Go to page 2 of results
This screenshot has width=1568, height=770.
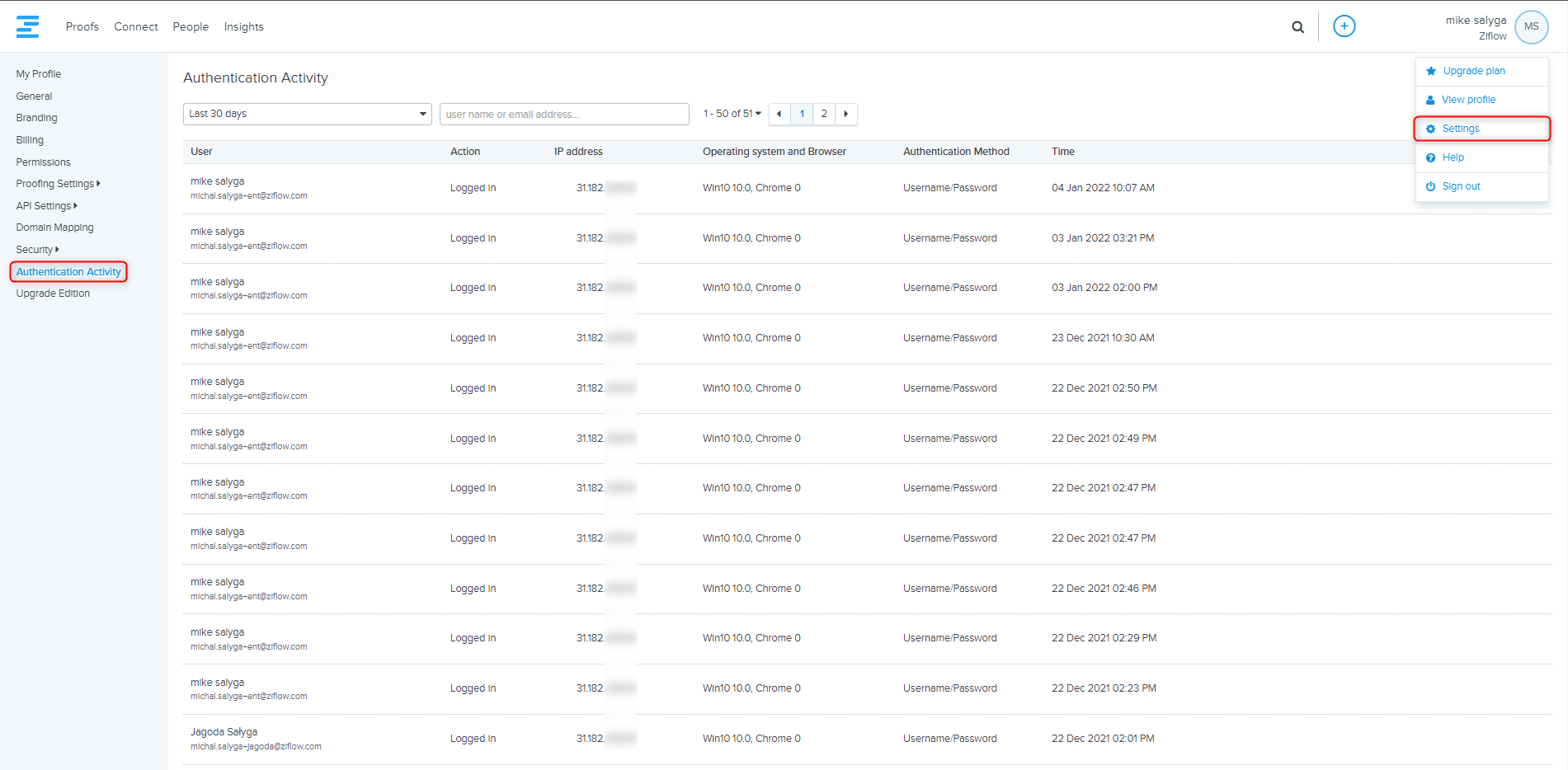point(823,114)
